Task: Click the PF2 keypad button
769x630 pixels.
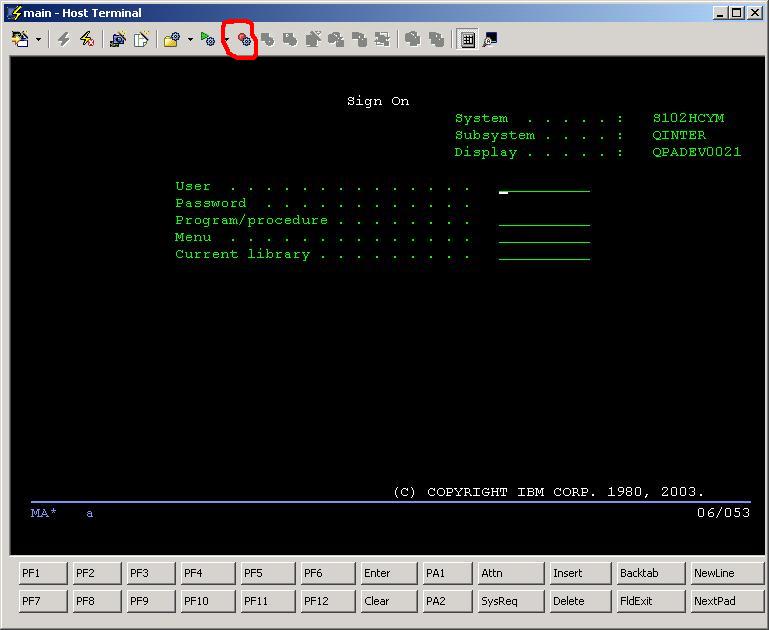Action: [96, 573]
